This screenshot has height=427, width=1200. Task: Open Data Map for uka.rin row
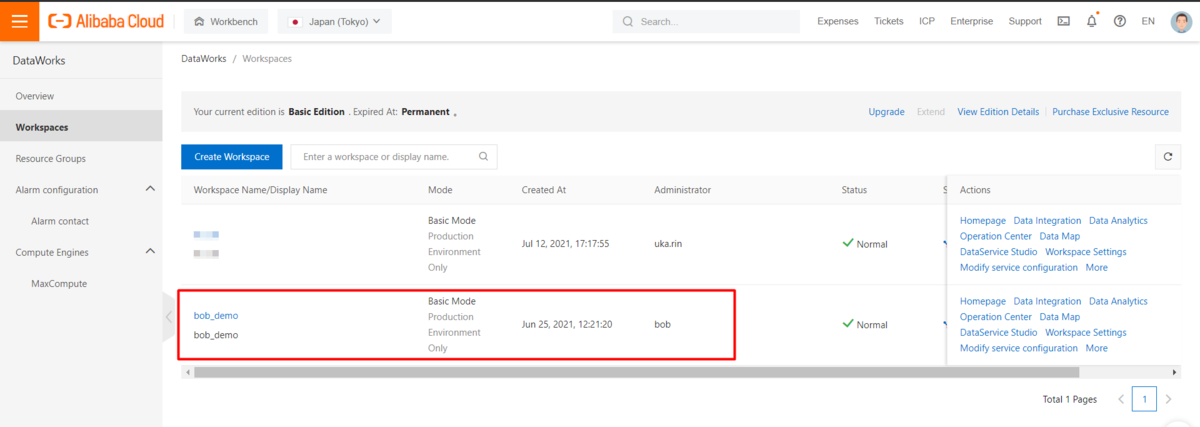pyautogui.click(x=1060, y=236)
